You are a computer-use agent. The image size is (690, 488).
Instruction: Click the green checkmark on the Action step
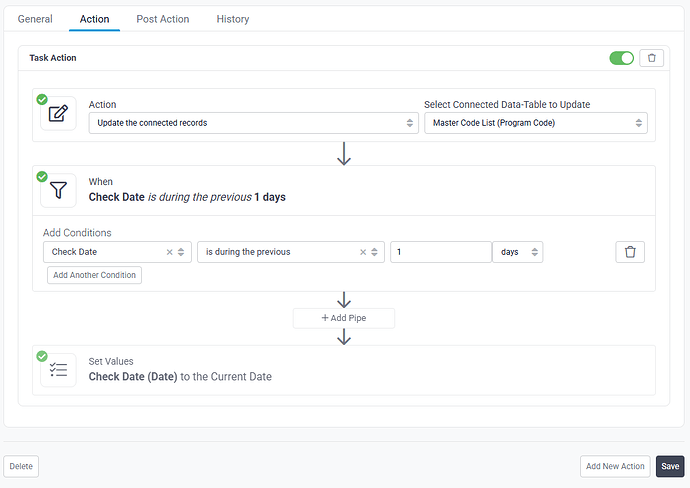(x=42, y=99)
